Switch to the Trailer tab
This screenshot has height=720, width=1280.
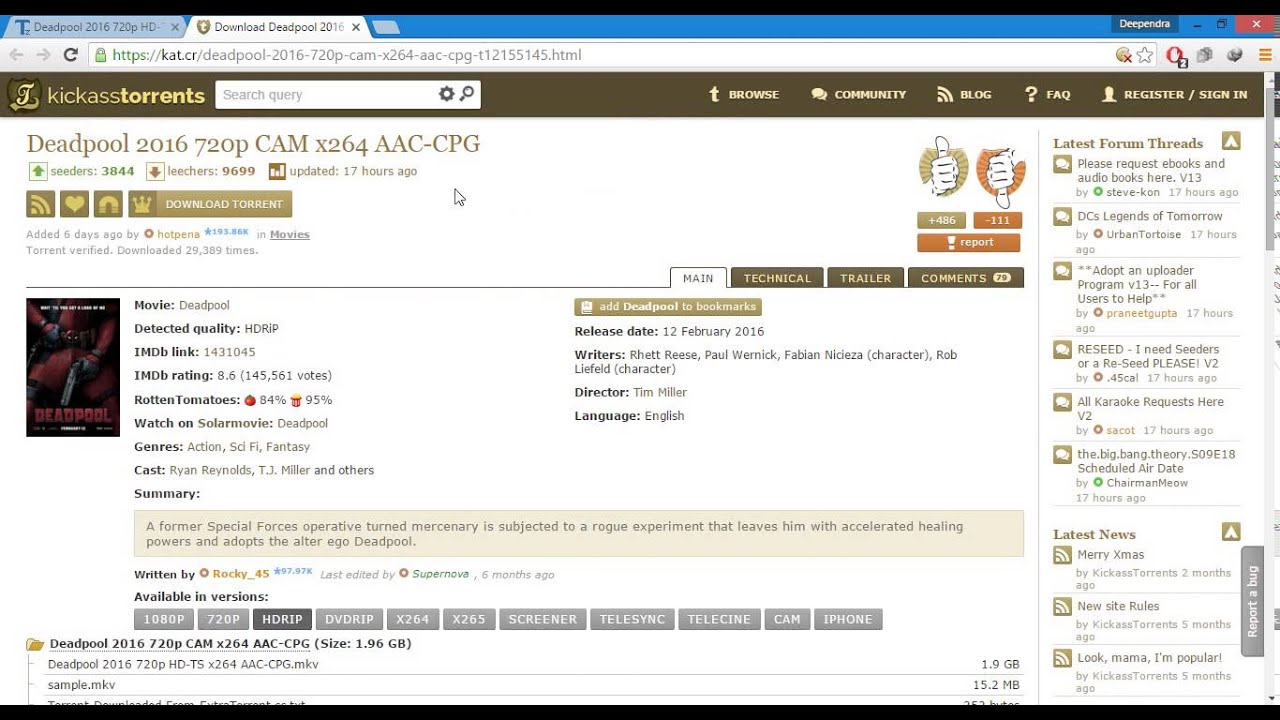865,278
